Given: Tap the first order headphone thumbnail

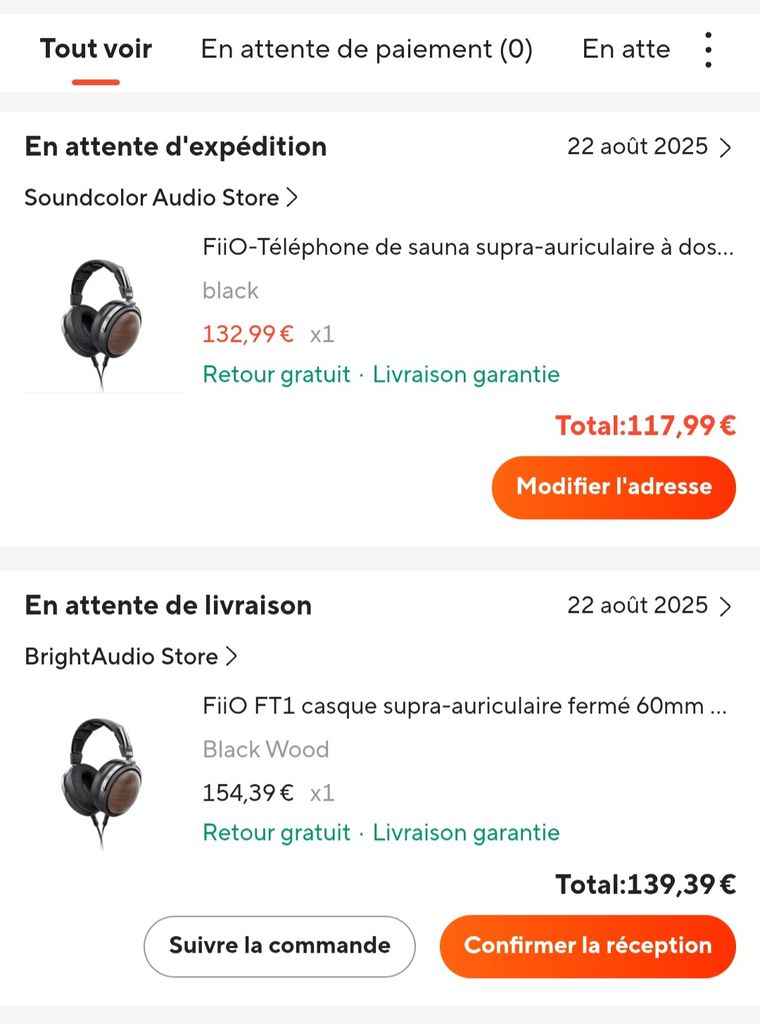Looking at the screenshot, I should point(101,314).
